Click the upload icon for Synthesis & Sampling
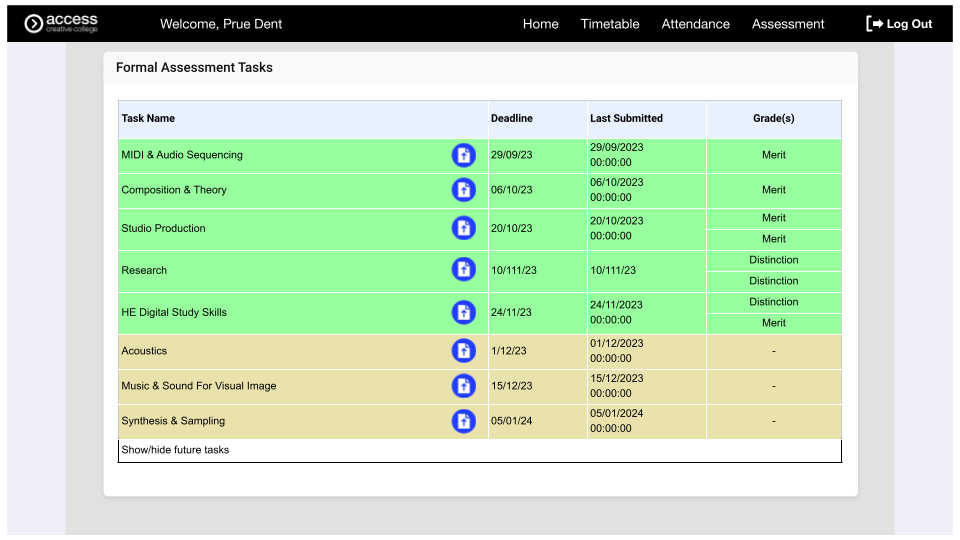The height and width of the screenshot is (540, 960). (x=463, y=421)
